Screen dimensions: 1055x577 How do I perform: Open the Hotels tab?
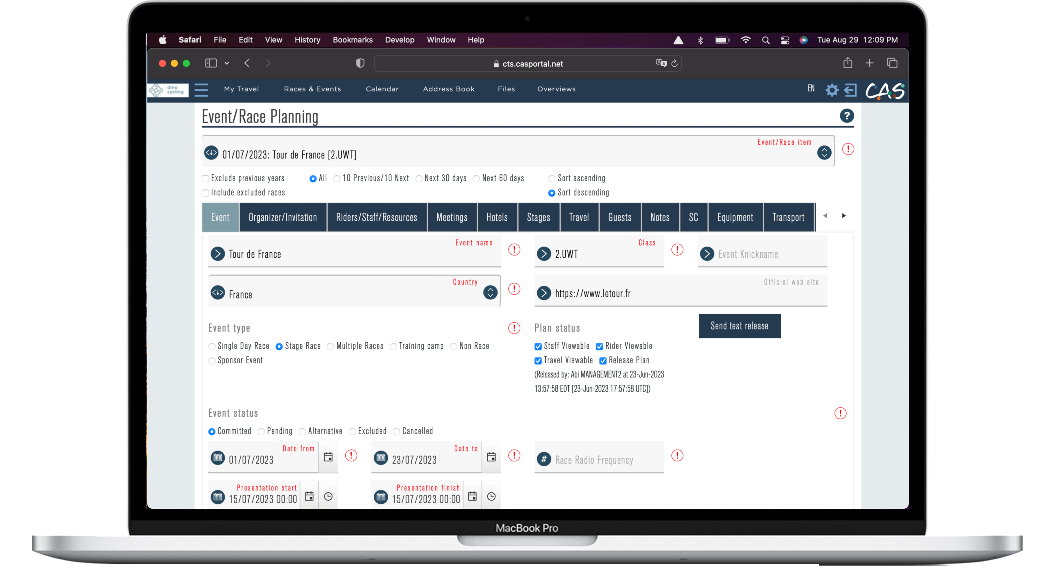pyautogui.click(x=497, y=217)
